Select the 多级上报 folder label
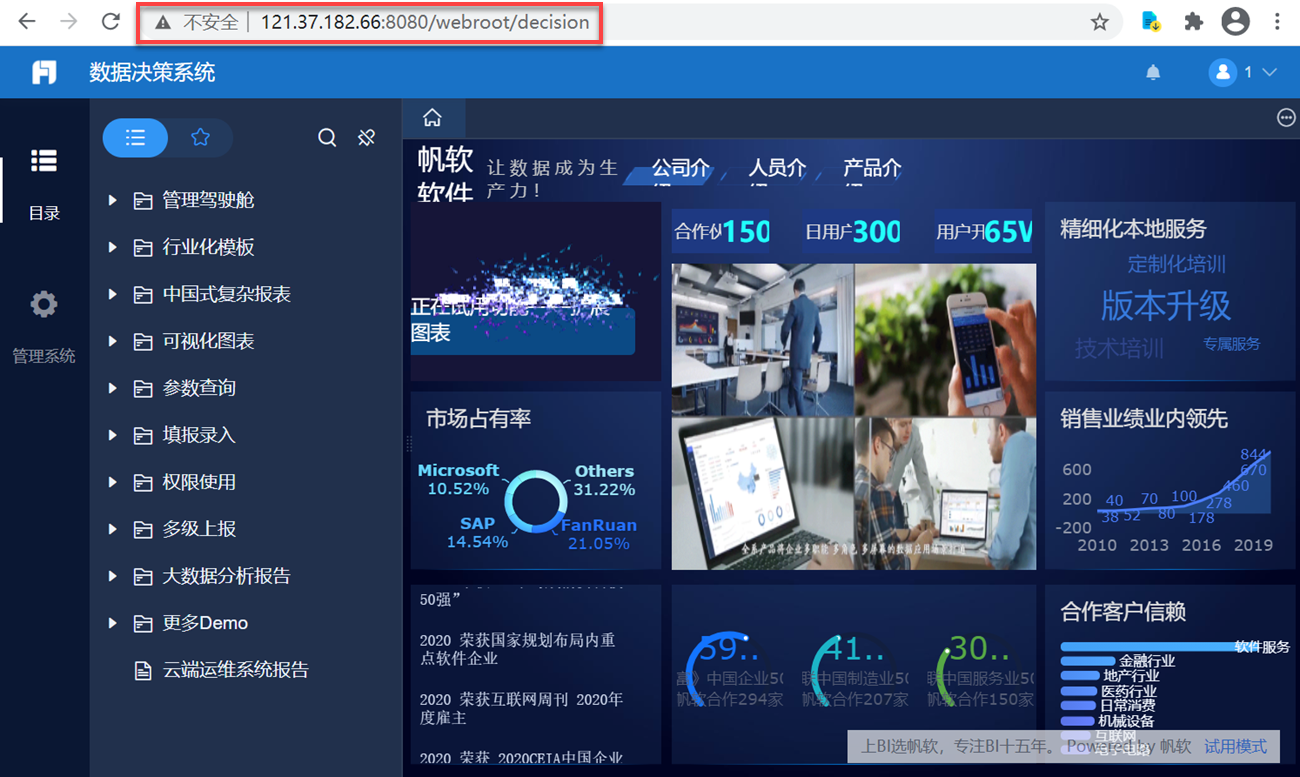This screenshot has width=1300, height=777. pyautogui.click(x=200, y=529)
